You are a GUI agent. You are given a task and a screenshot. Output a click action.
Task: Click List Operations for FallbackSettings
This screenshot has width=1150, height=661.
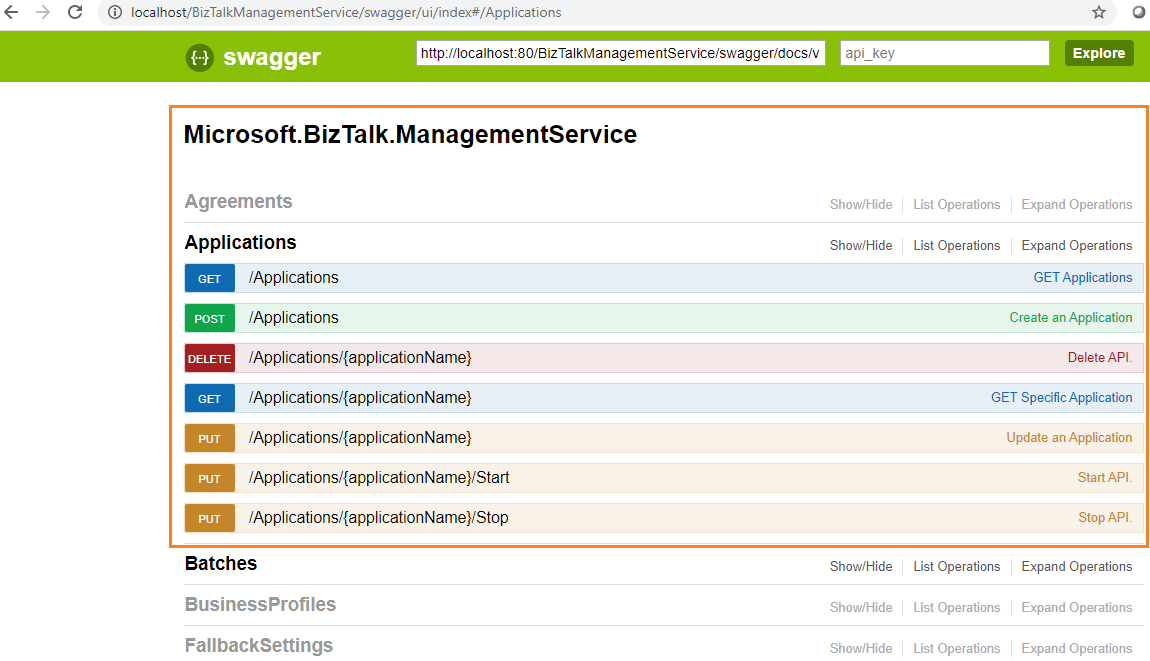pos(956,649)
